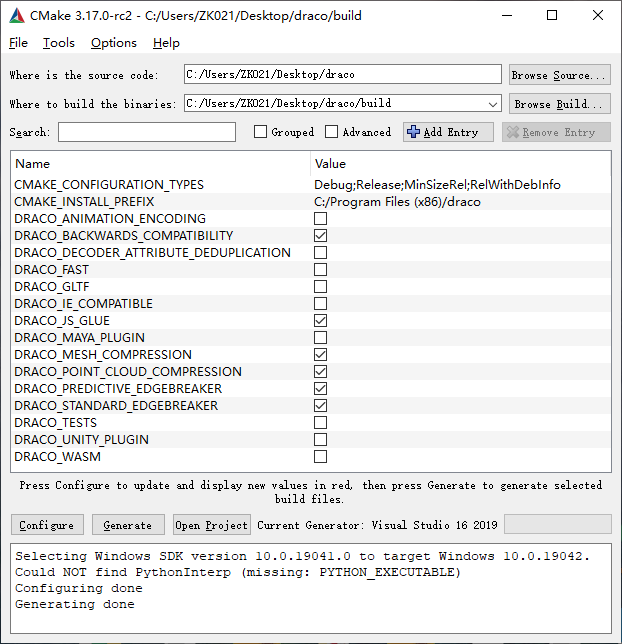Check the DRACO_UNITY_PLUGIN box
This screenshot has width=622, height=644.
[320, 440]
